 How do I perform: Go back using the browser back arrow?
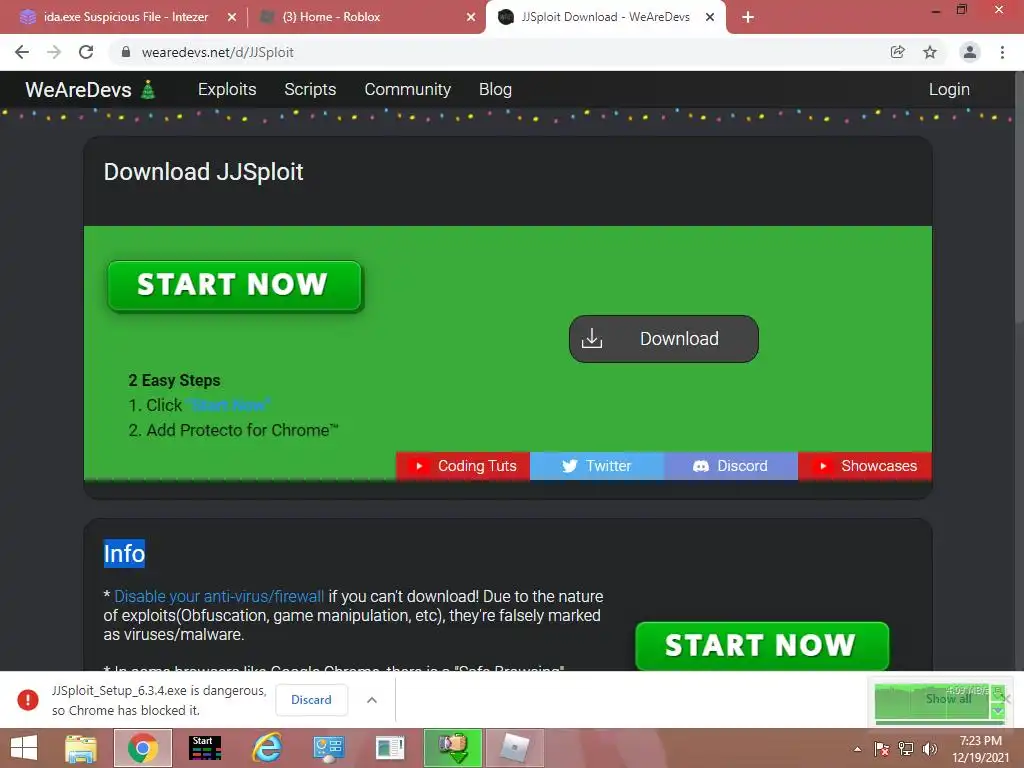coord(22,52)
